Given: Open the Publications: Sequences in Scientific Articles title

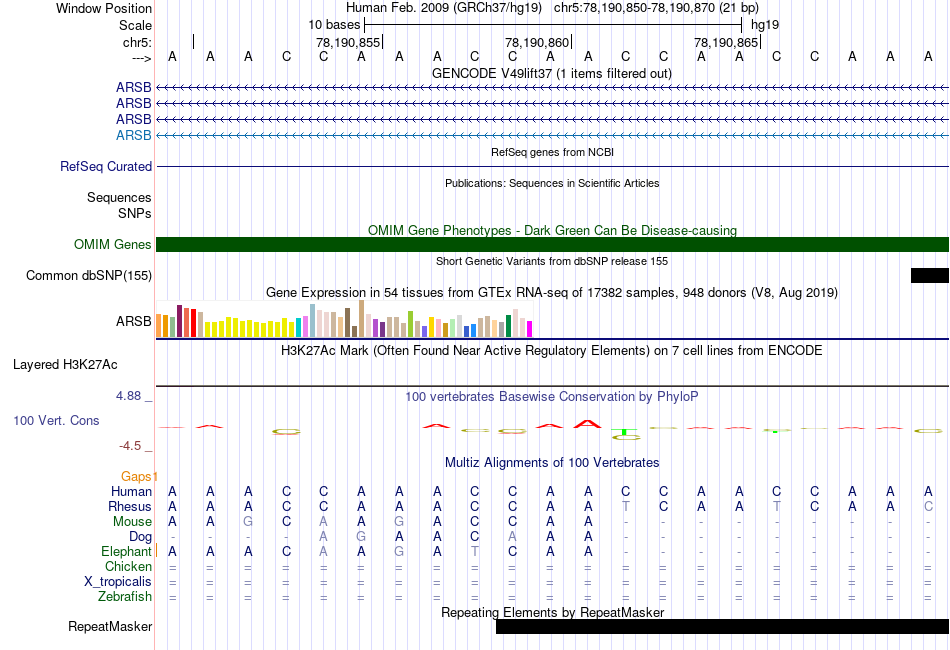Looking at the screenshot, I should click(552, 183).
